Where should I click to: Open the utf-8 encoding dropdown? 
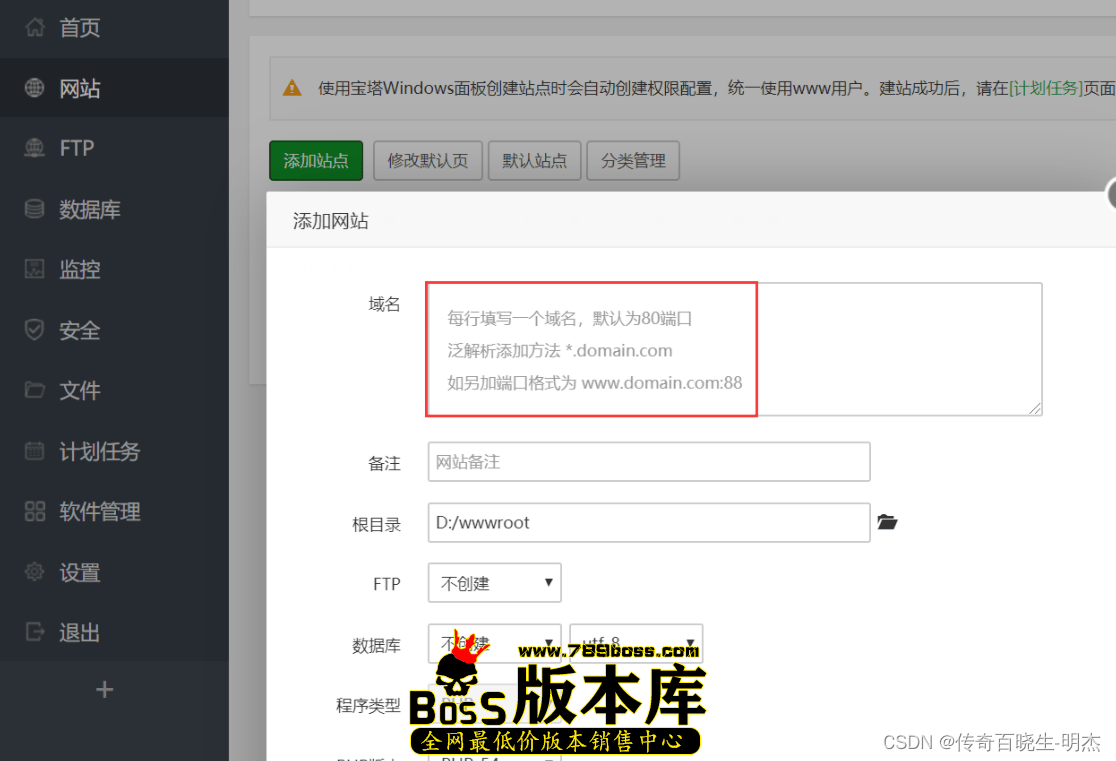click(x=636, y=643)
